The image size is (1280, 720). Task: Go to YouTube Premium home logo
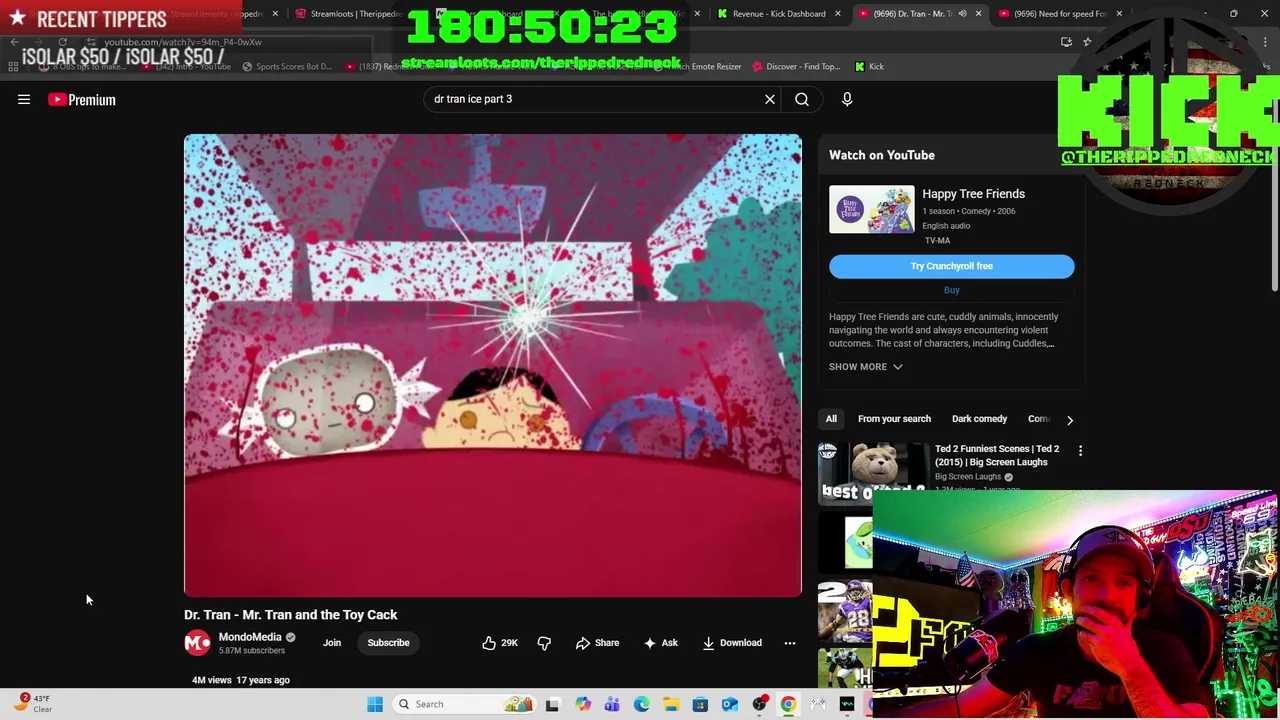coord(82,99)
